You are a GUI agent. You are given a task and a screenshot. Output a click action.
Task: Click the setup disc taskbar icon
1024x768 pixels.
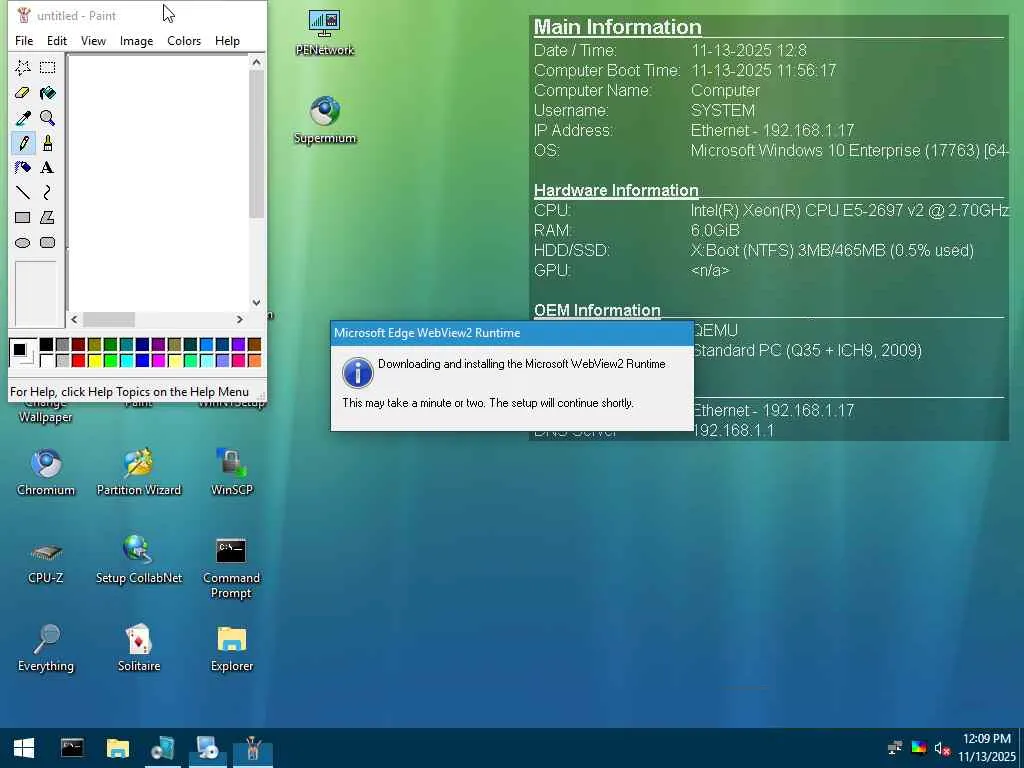click(208, 748)
